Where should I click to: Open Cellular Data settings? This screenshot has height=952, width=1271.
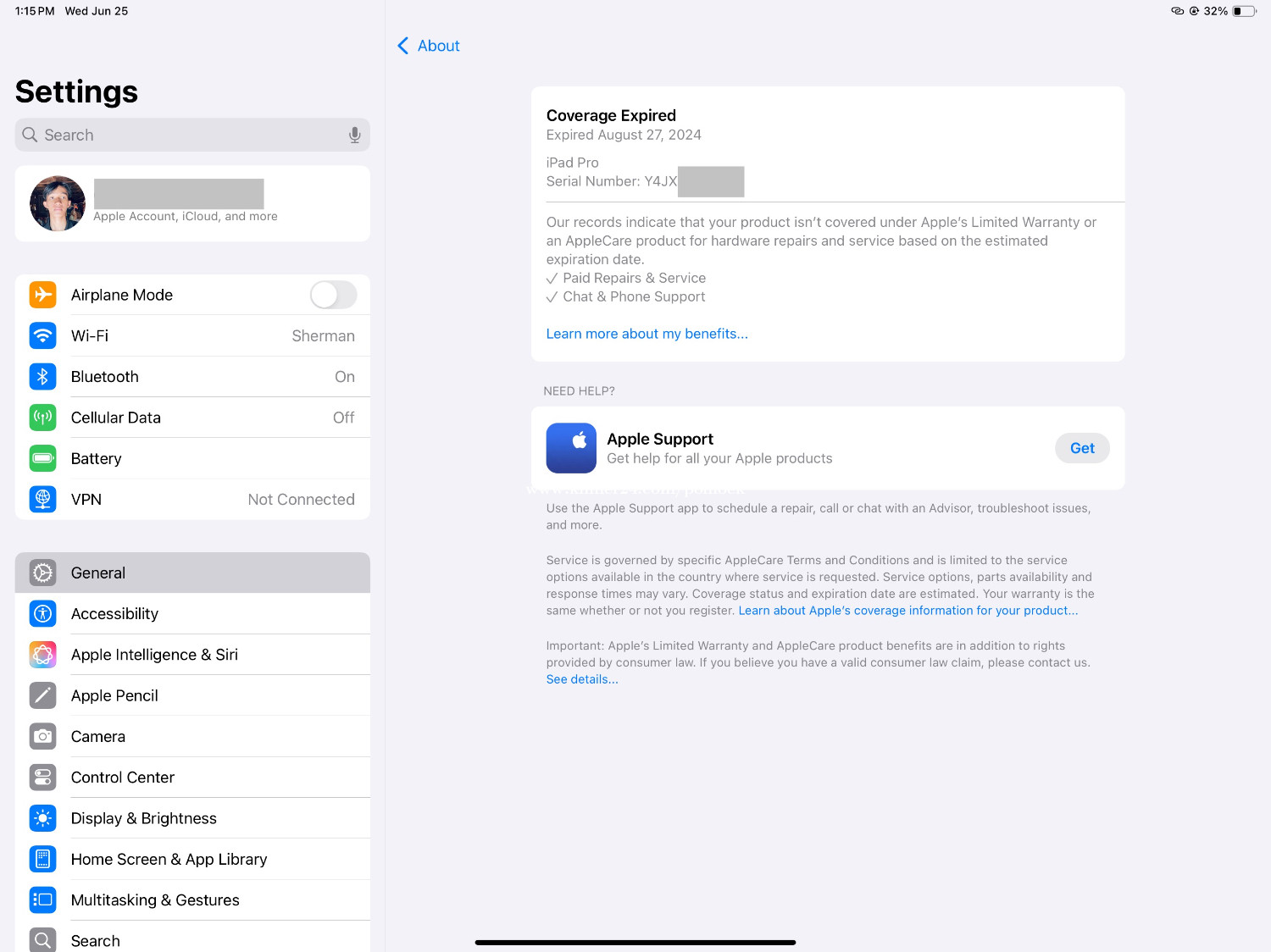click(x=192, y=418)
